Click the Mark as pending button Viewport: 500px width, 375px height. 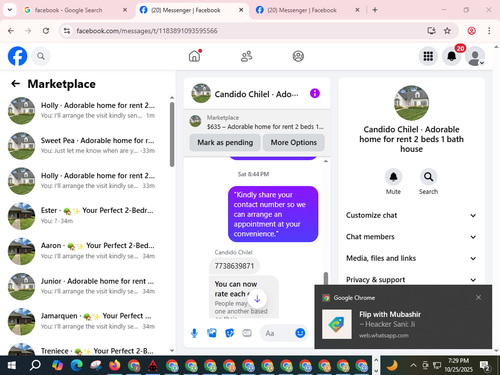point(225,142)
